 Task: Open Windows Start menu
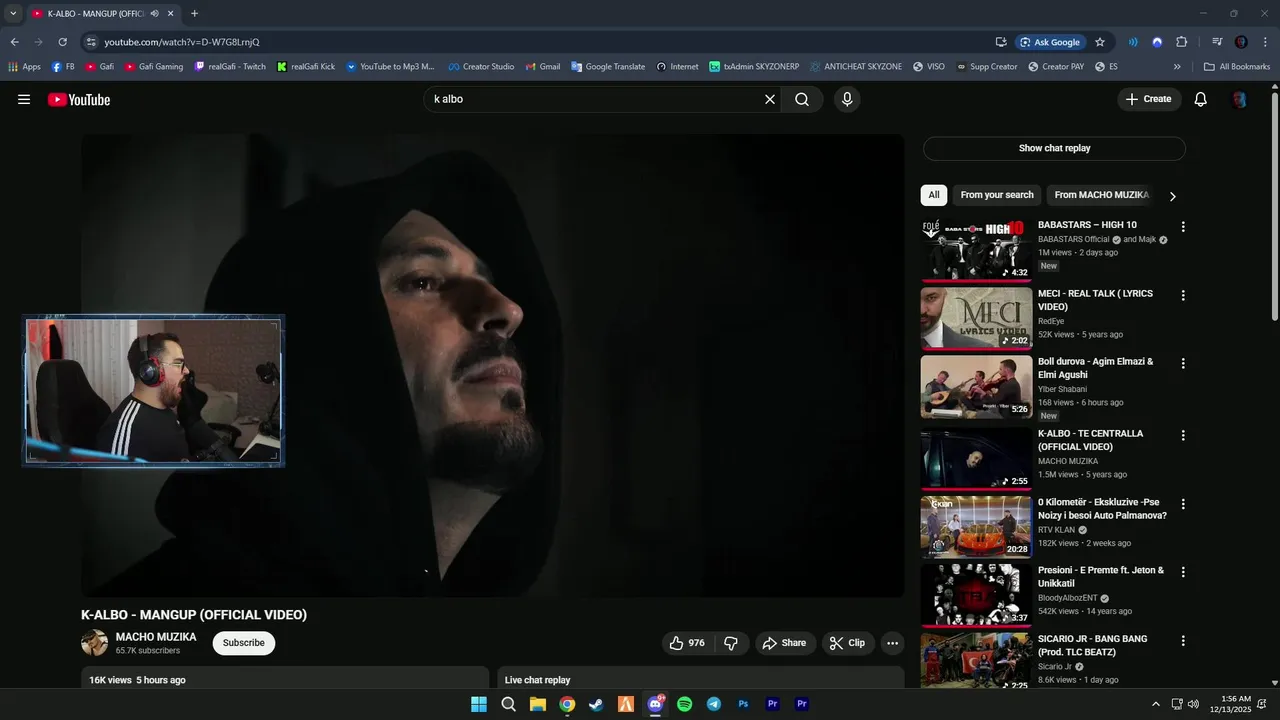point(479,704)
